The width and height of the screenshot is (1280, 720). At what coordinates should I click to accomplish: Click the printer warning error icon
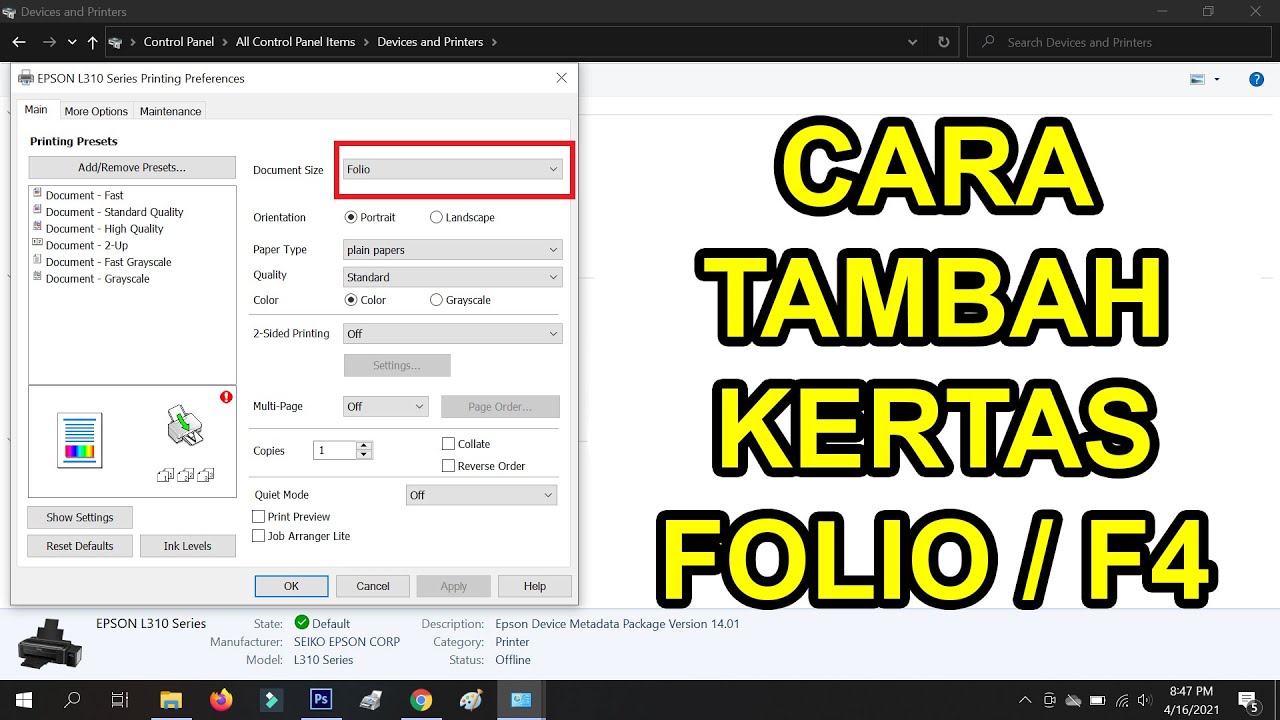(226, 397)
